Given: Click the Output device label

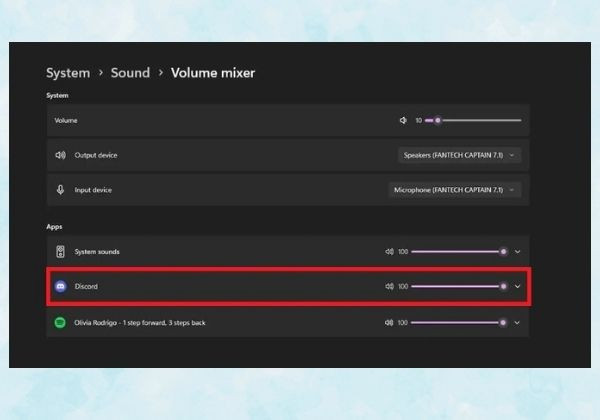Looking at the screenshot, I should coord(96,155).
